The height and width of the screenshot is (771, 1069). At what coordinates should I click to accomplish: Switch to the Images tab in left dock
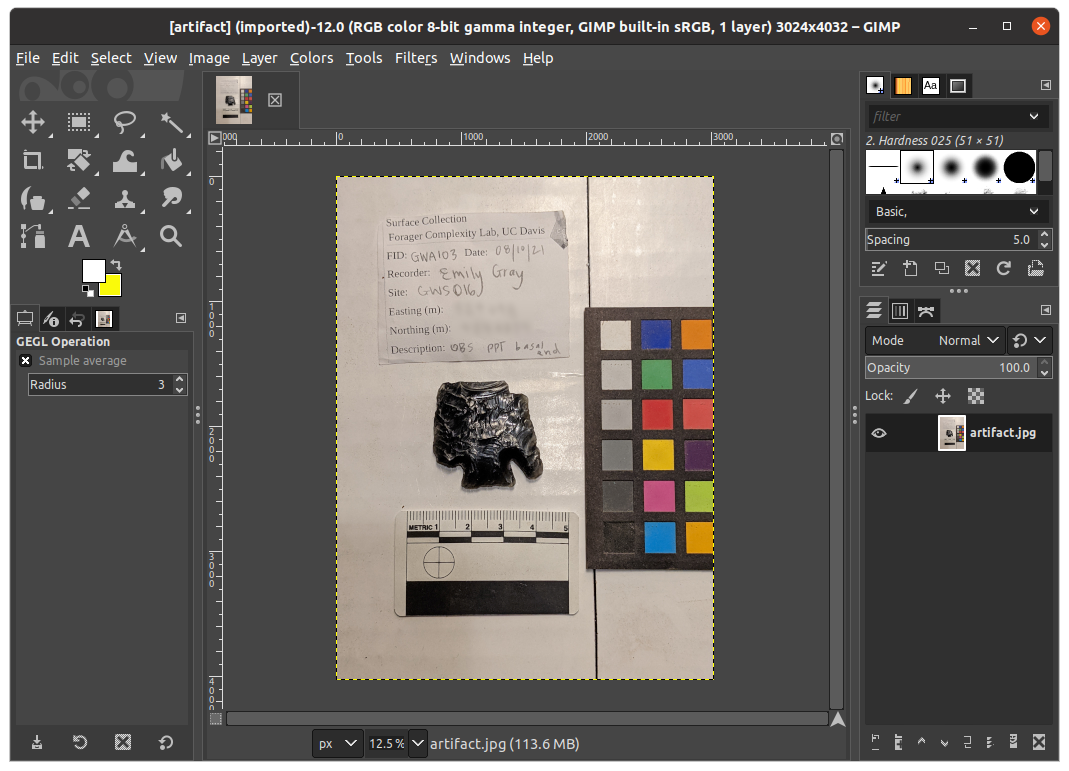(x=104, y=318)
